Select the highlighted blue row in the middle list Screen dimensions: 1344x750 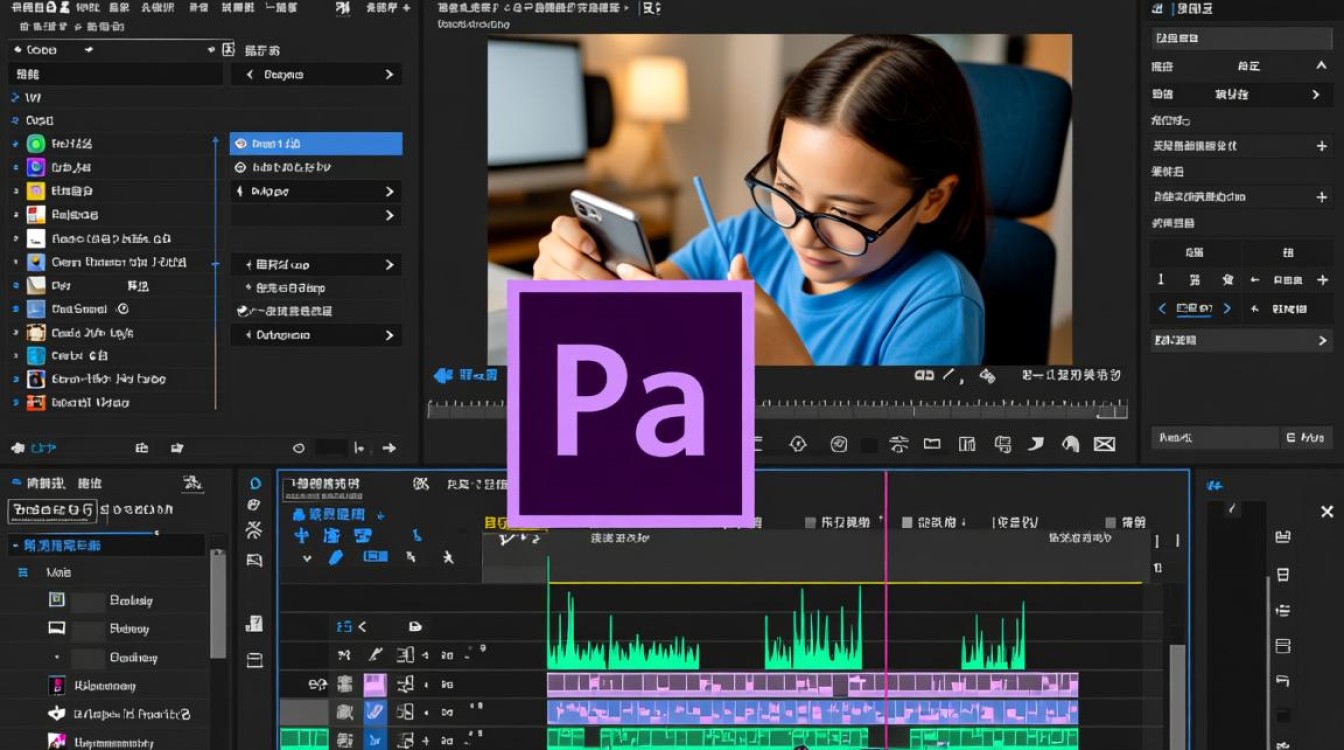316,144
